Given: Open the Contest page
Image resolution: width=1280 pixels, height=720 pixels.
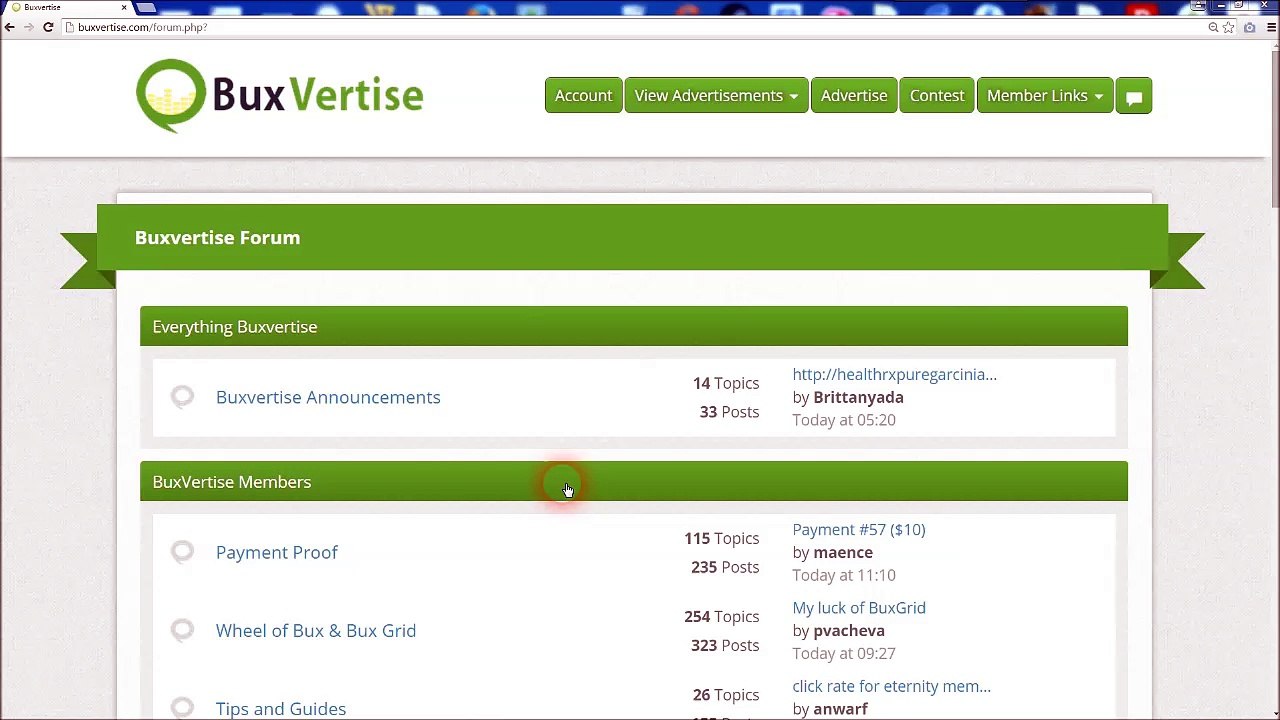Looking at the screenshot, I should tap(937, 96).
